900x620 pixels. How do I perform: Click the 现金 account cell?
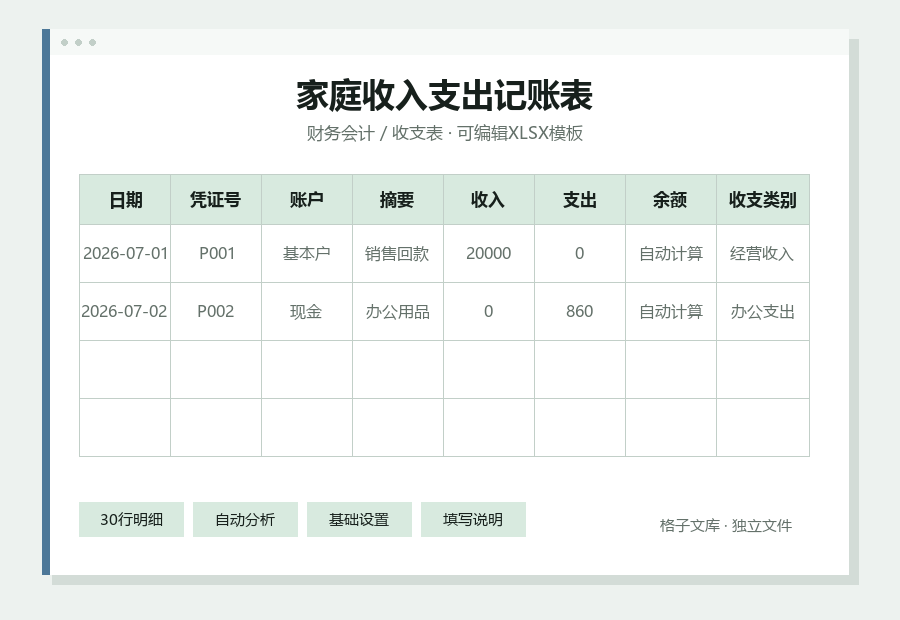pos(307,311)
